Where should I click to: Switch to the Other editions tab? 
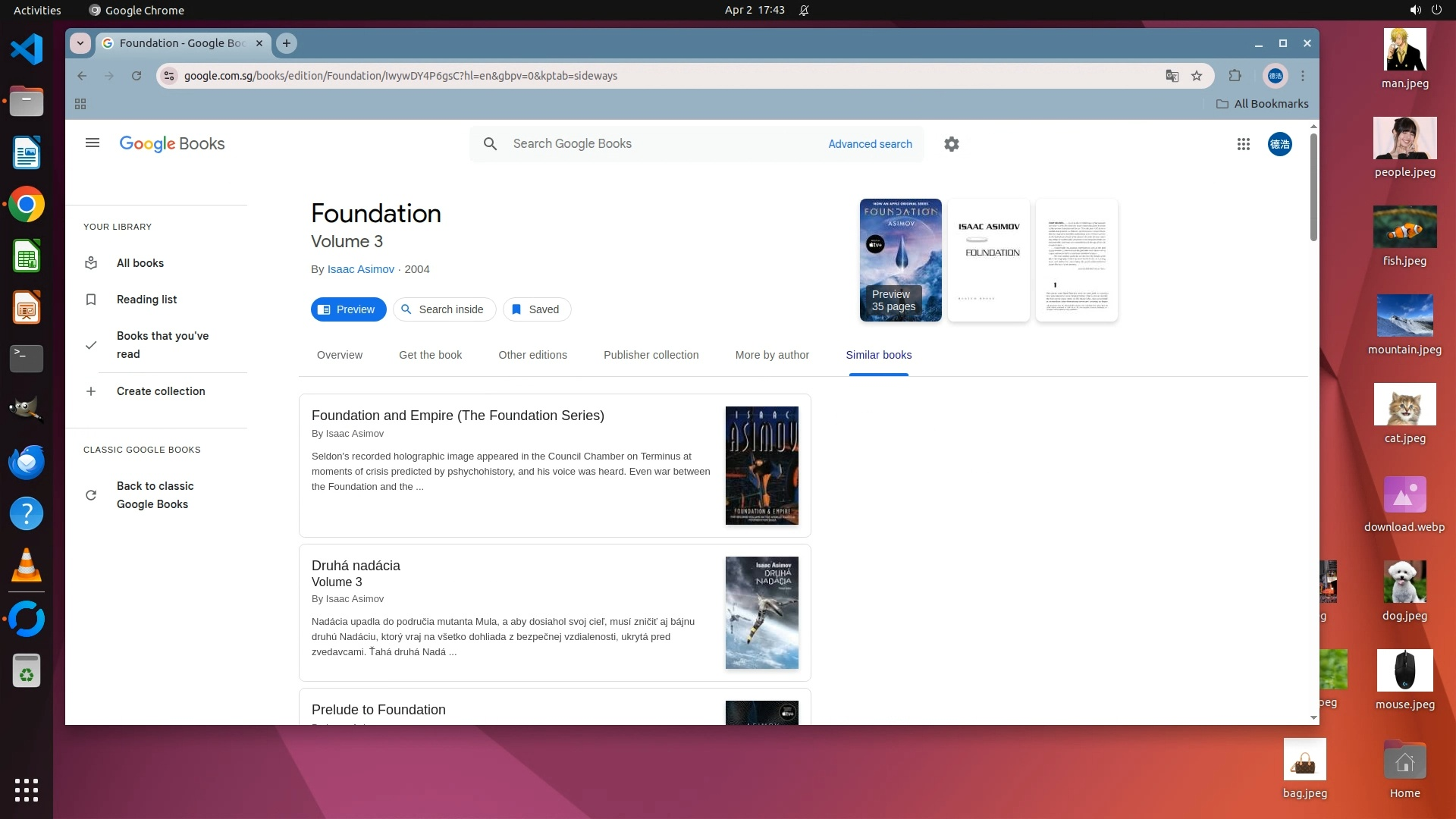pyautogui.click(x=532, y=355)
